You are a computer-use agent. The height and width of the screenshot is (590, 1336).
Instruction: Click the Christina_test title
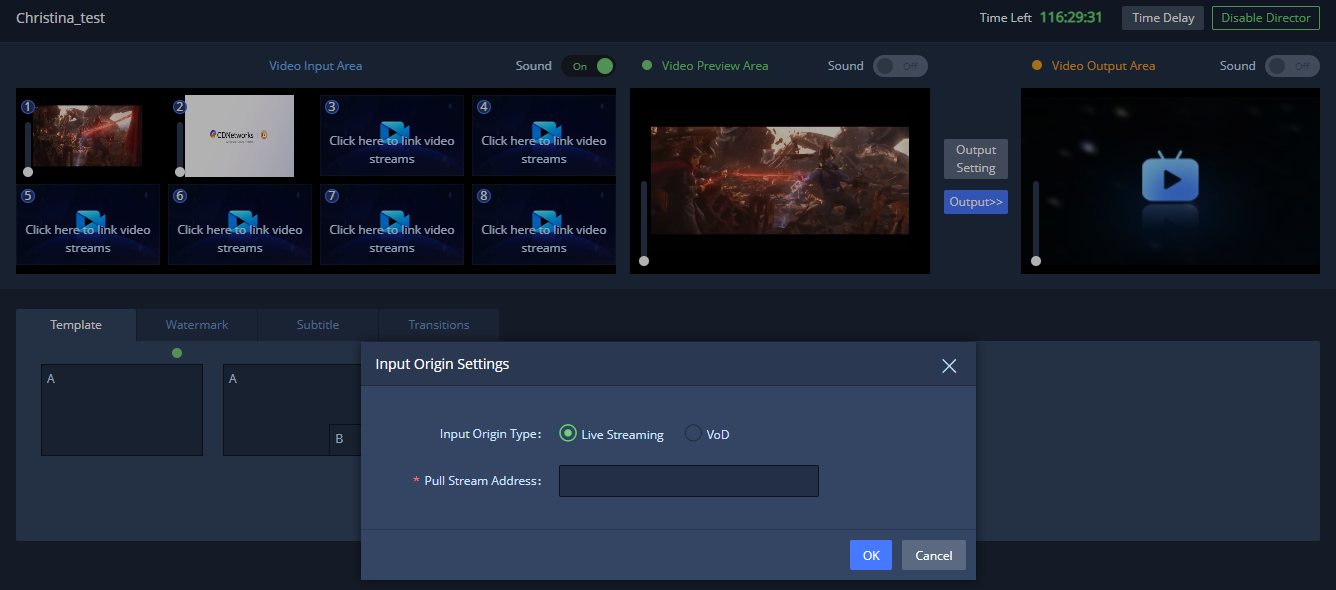coord(61,18)
